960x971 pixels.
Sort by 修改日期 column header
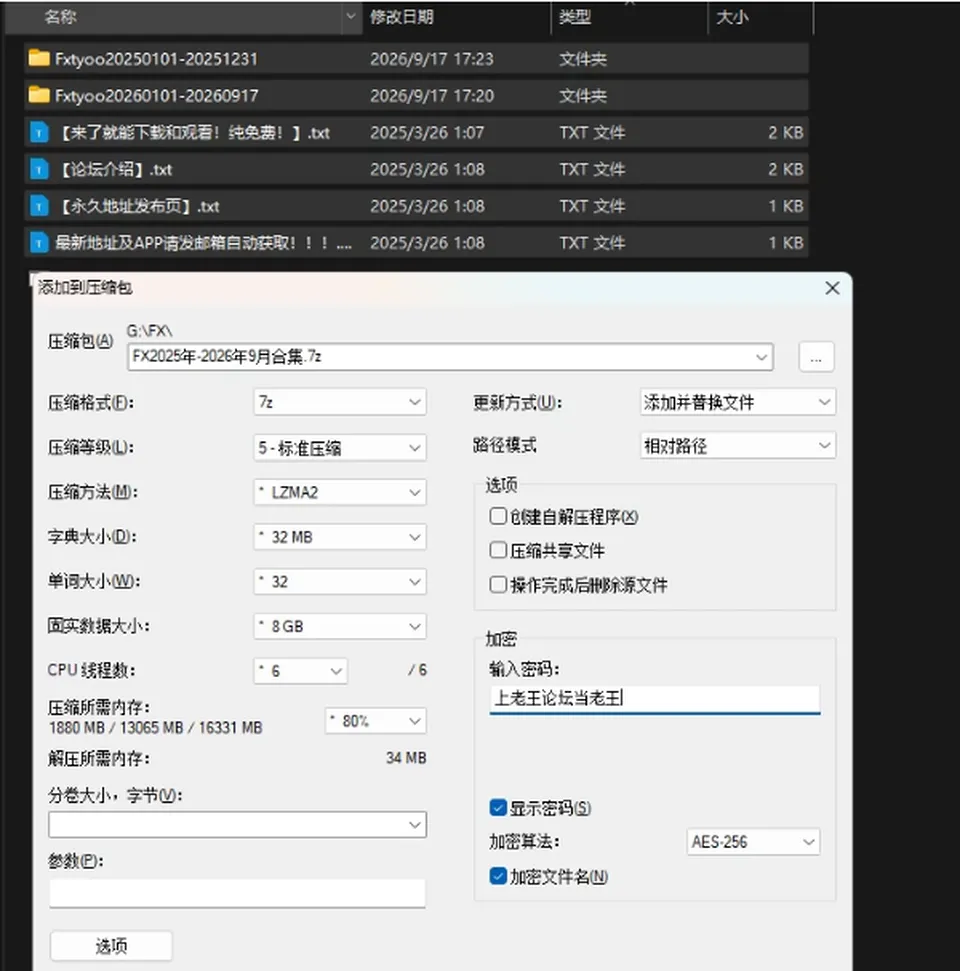pyautogui.click(x=401, y=17)
